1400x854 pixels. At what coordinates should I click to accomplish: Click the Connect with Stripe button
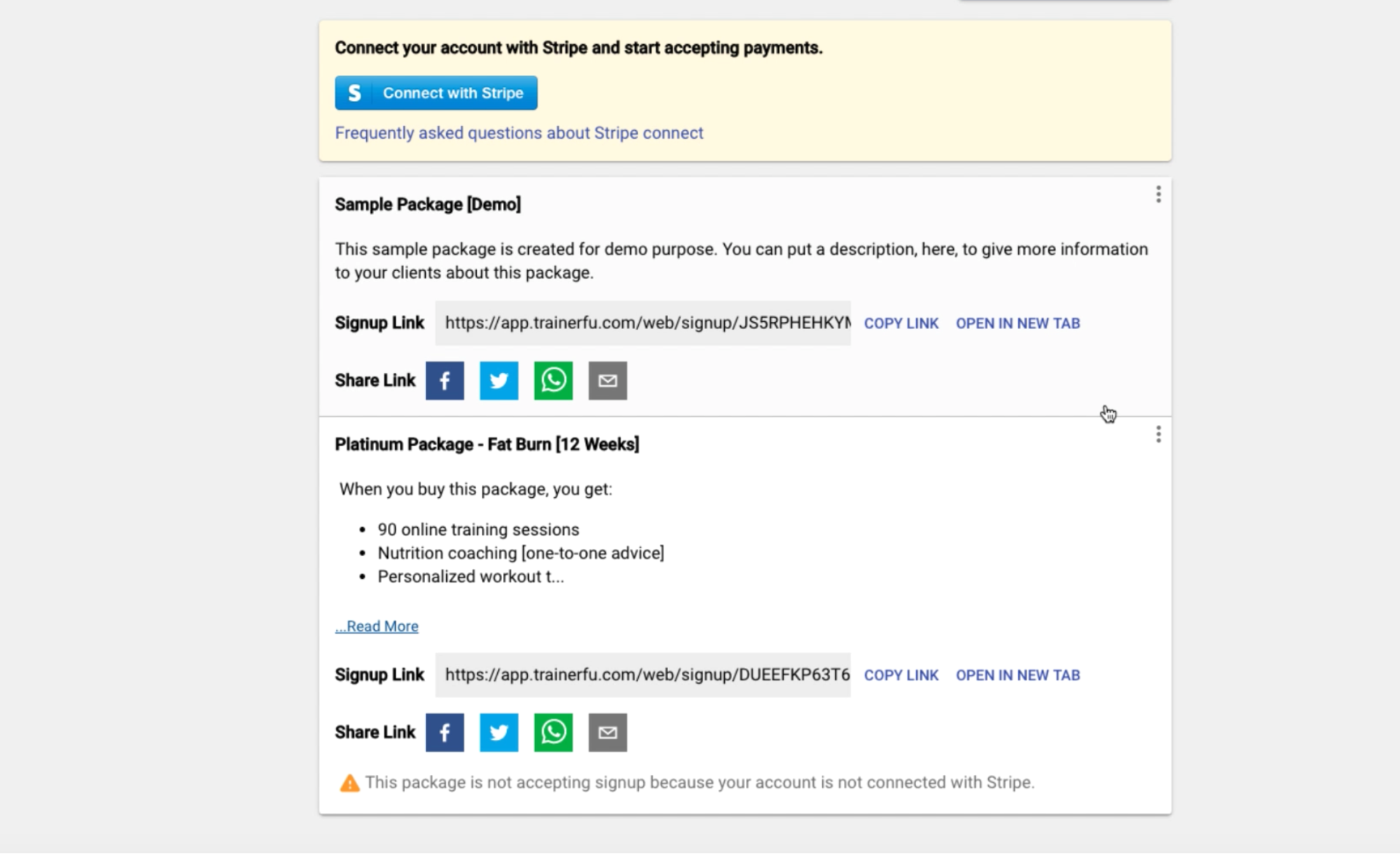click(436, 93)
